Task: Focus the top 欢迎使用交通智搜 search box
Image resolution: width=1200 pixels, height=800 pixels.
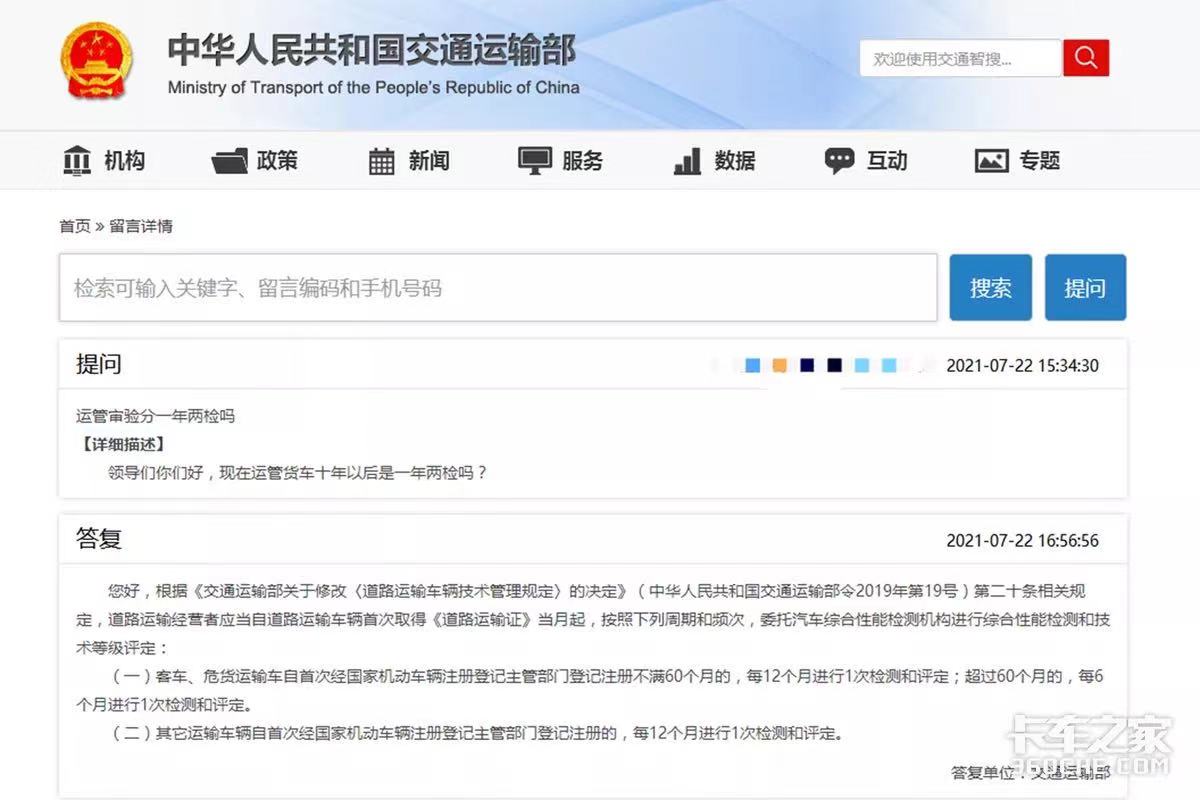Action: pos(959,59)
